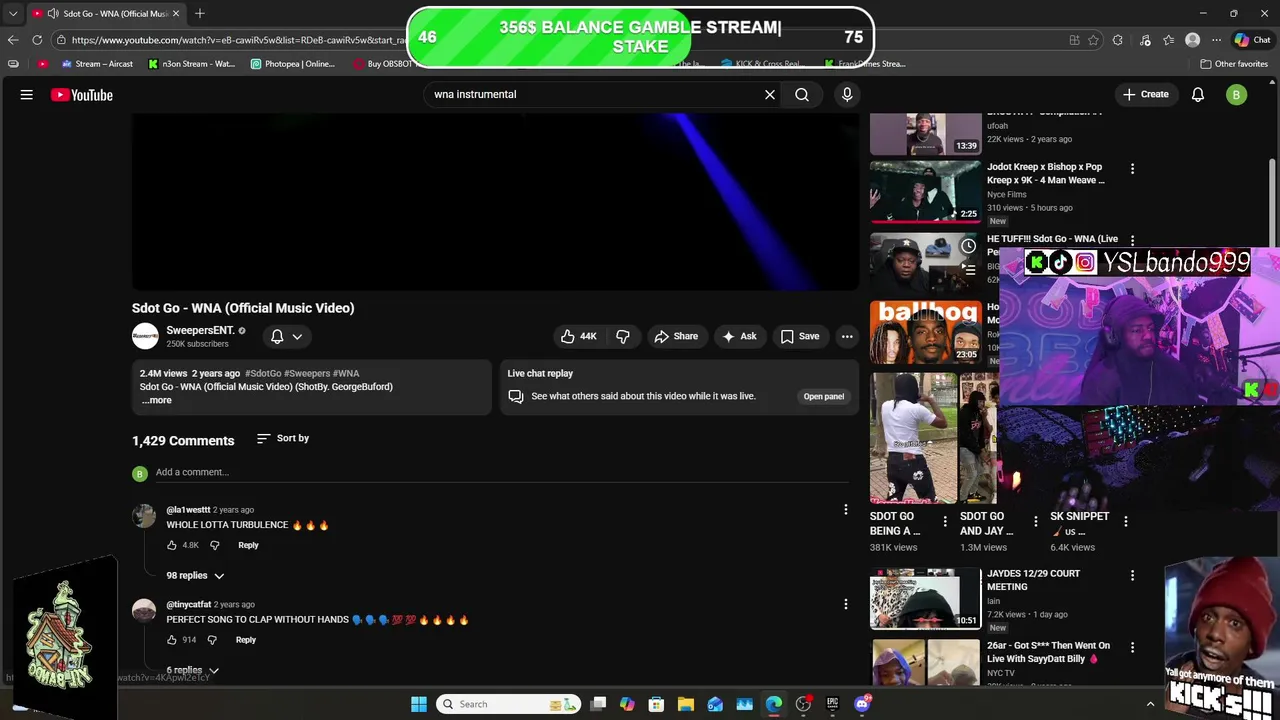This screenshot has width=1280, height=720.
Task: Open the Other favorites folder
Action: click(1234, 64)
